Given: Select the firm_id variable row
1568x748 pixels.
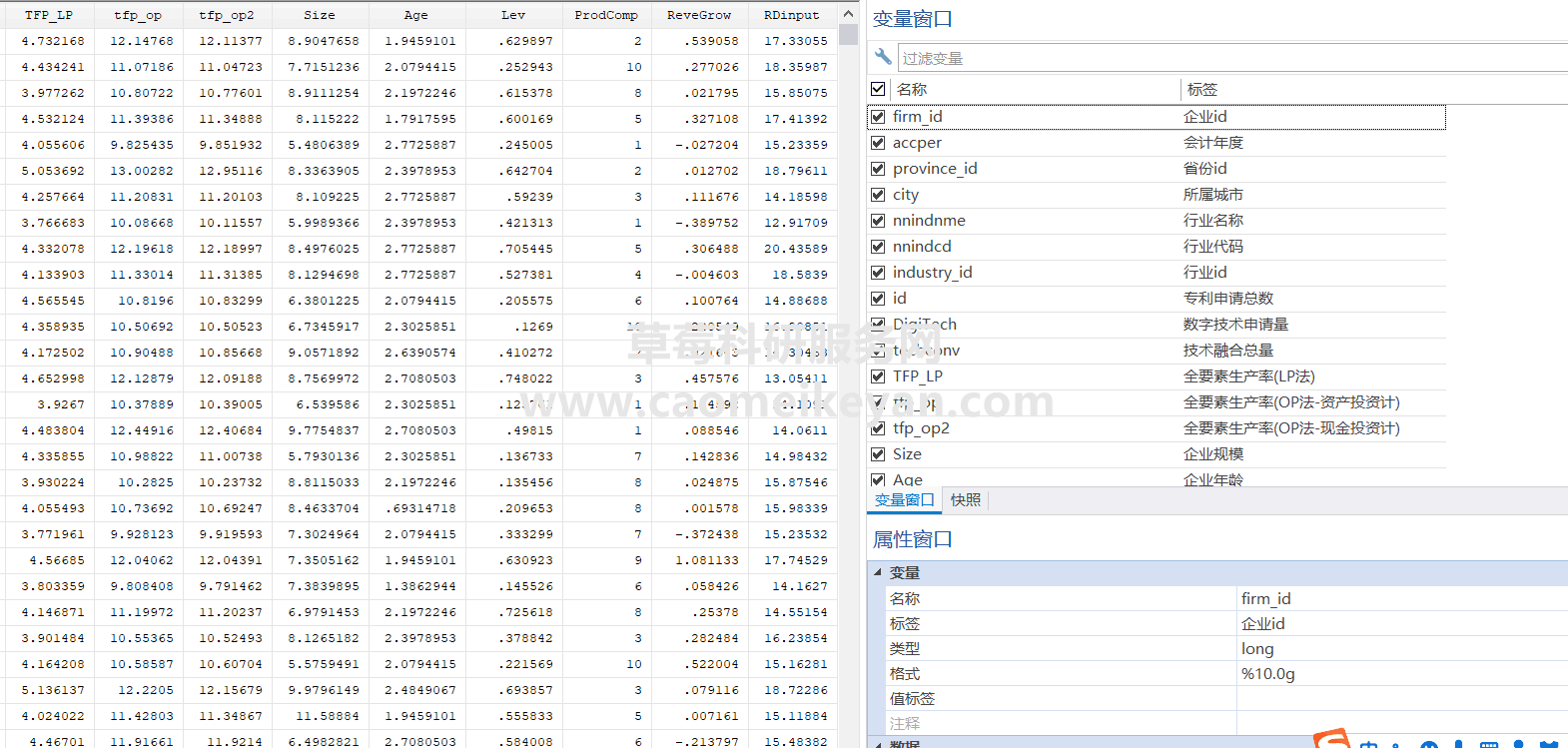Looking at the screenshot, I should coord(1157,117).
